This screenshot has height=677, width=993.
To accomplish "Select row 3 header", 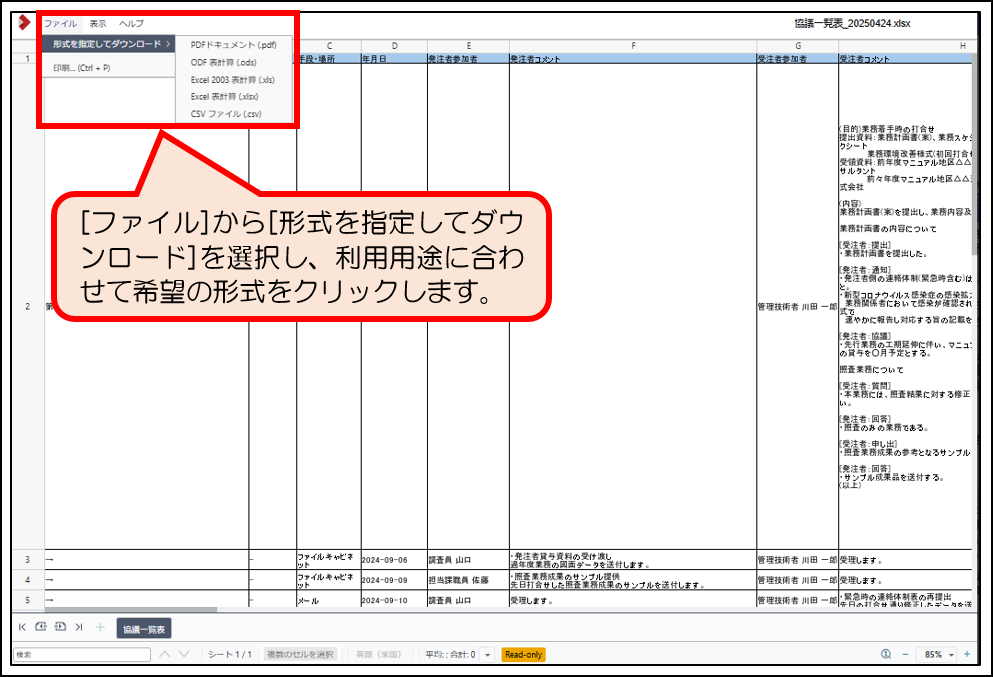I will click(28, 559).
